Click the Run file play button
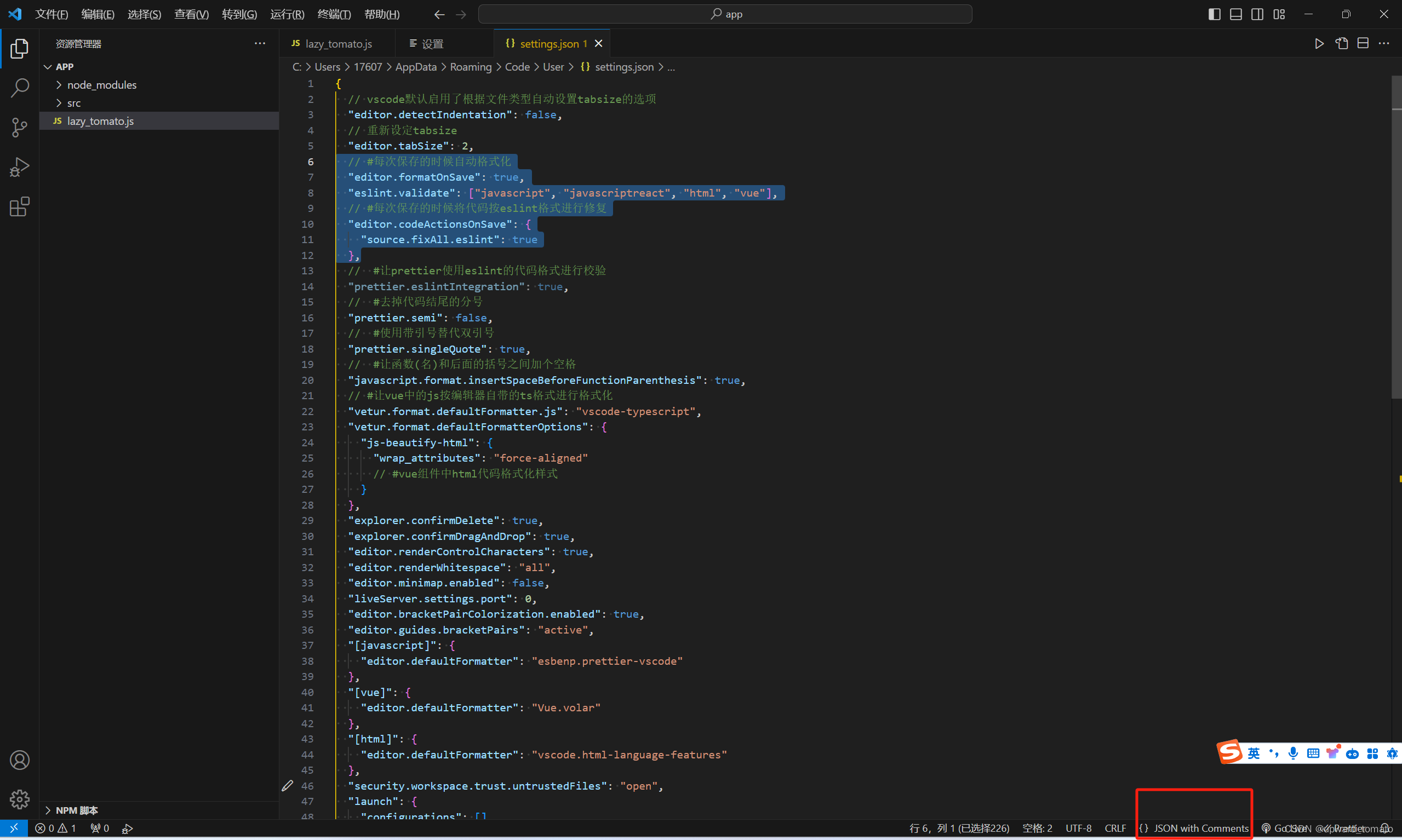Image resolution: width=1402 pixels, height=840 pixels. (1318, 43)
